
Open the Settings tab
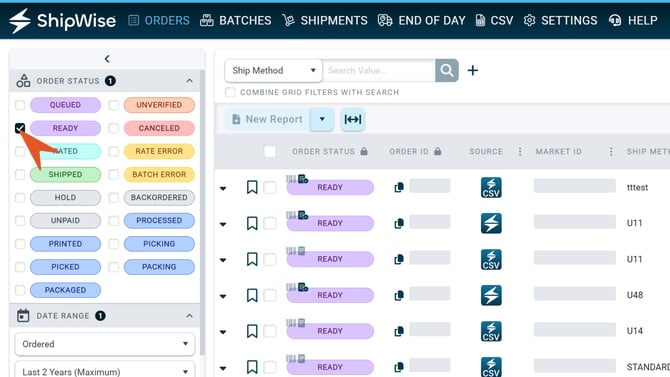click(561, 21)
